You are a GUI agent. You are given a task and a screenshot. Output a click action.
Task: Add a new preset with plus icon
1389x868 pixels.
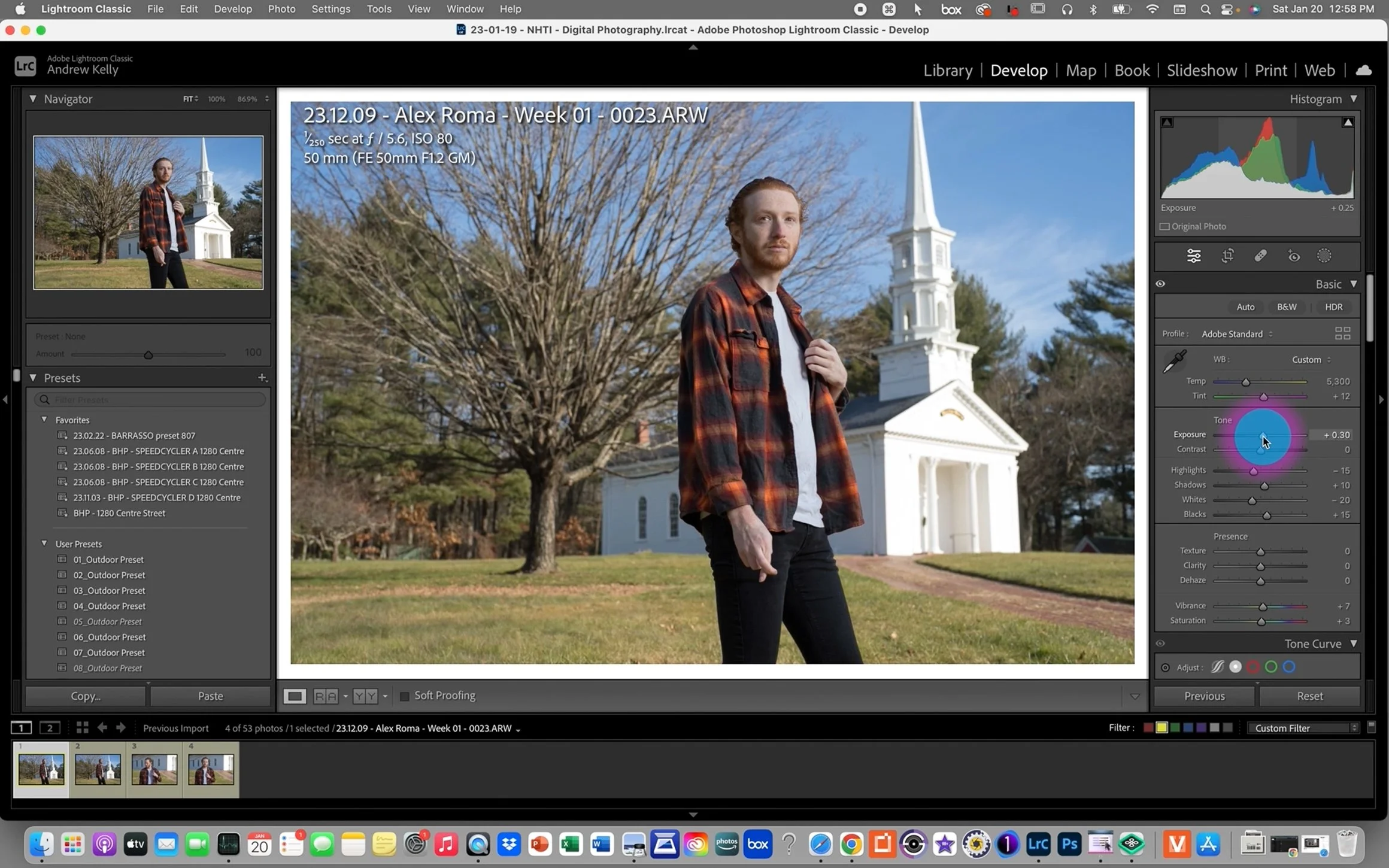click(262, 378)
